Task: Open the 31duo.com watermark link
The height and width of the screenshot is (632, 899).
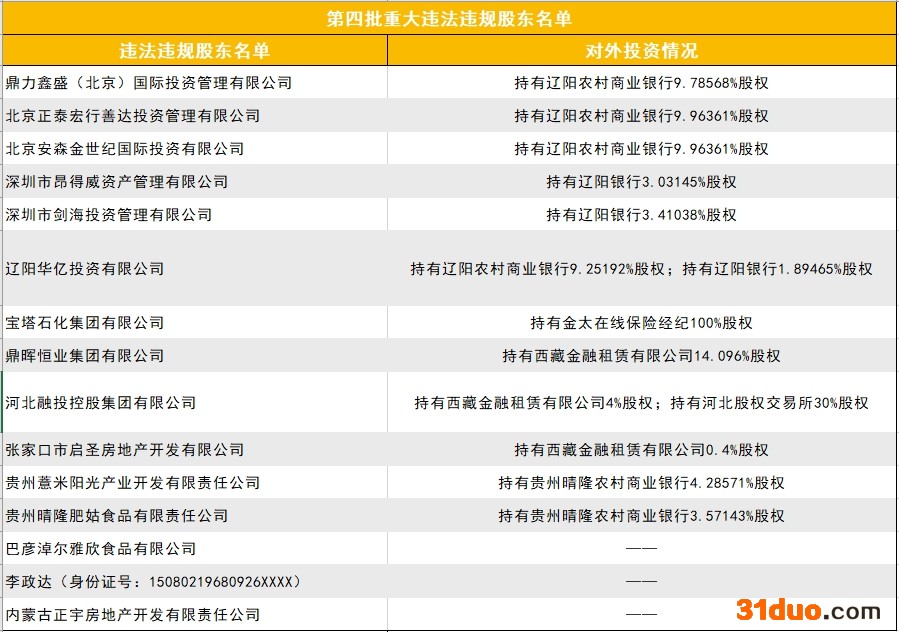Action: point(808,610)
